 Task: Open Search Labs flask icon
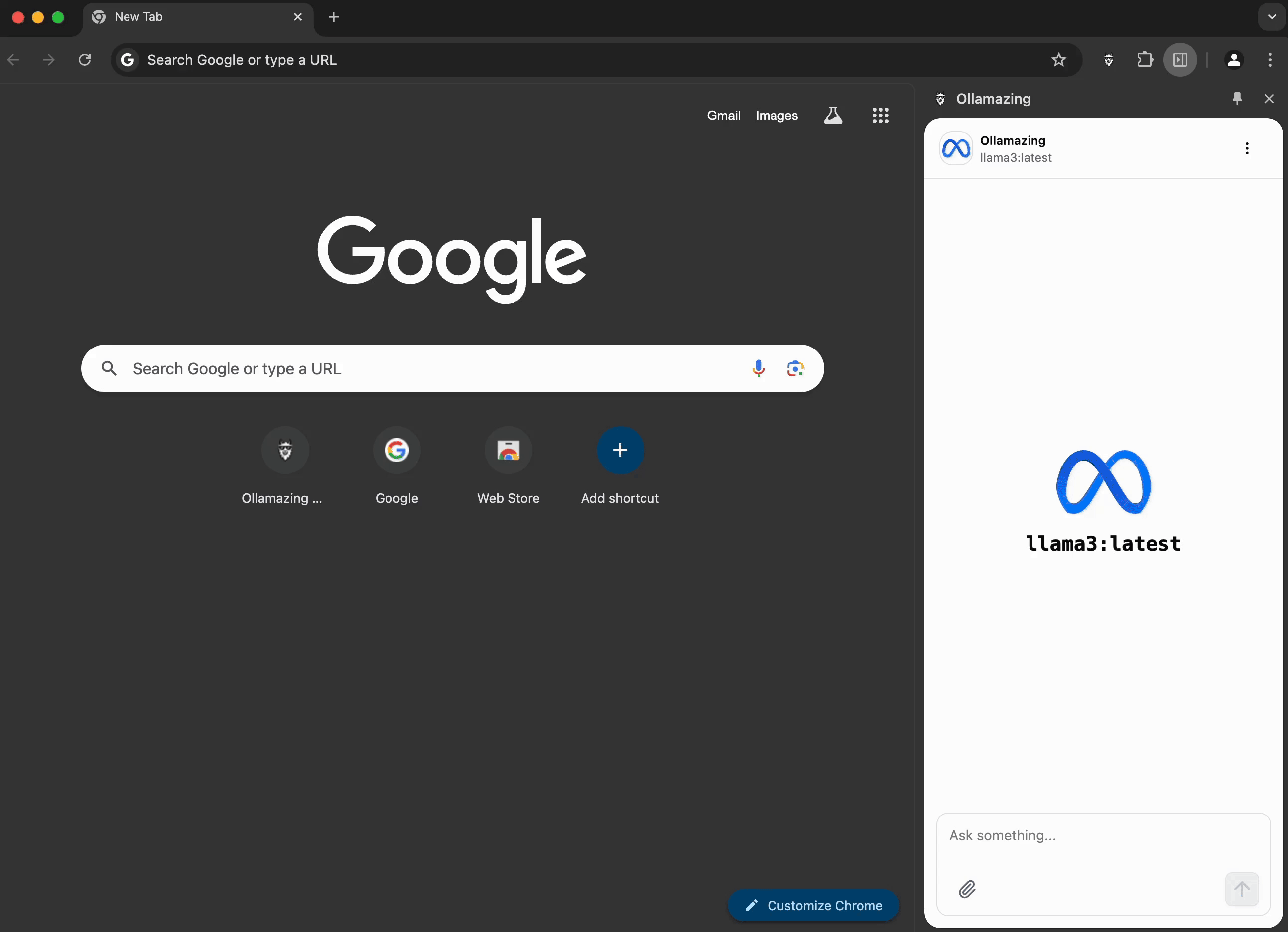(833, 115)
